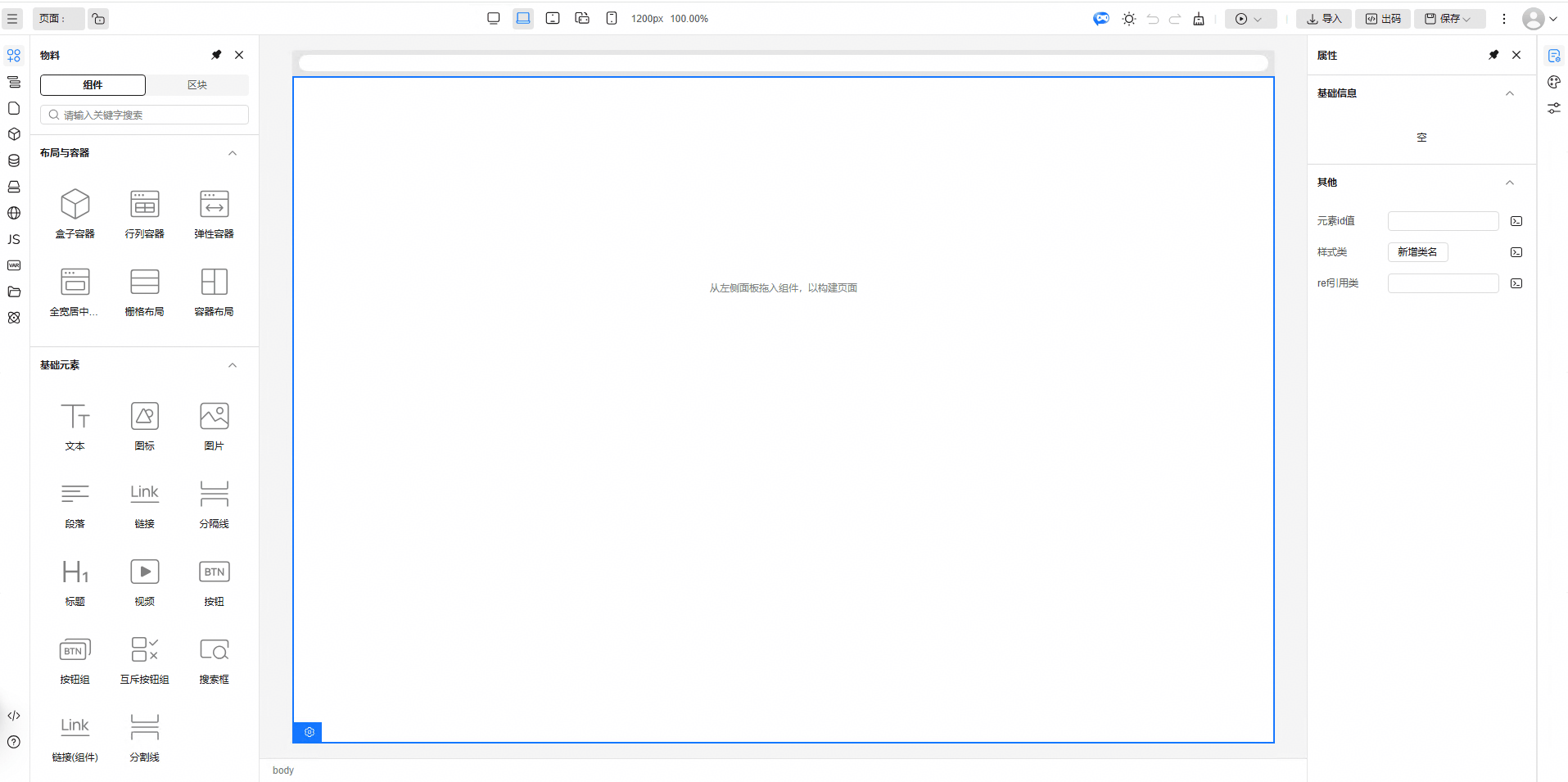Select the 图片 image component
This screenshot has height=782, width=1568.
215,425
